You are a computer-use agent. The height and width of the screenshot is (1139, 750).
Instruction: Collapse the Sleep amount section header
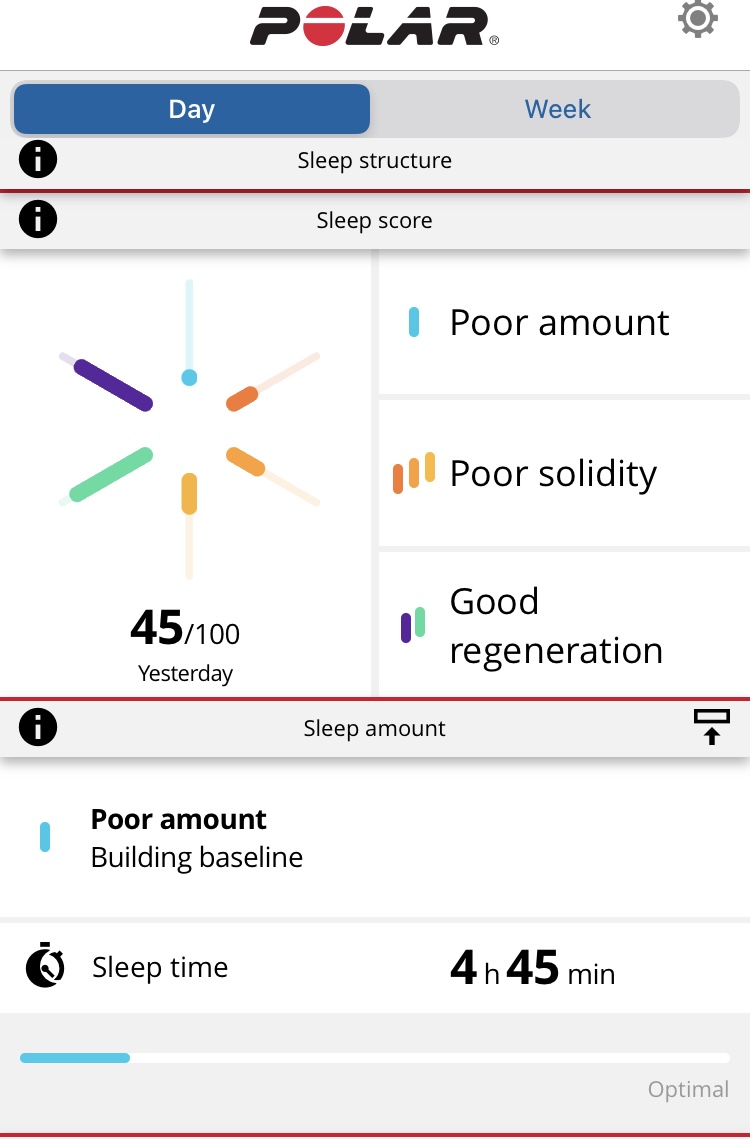click(x=375, y=728)
